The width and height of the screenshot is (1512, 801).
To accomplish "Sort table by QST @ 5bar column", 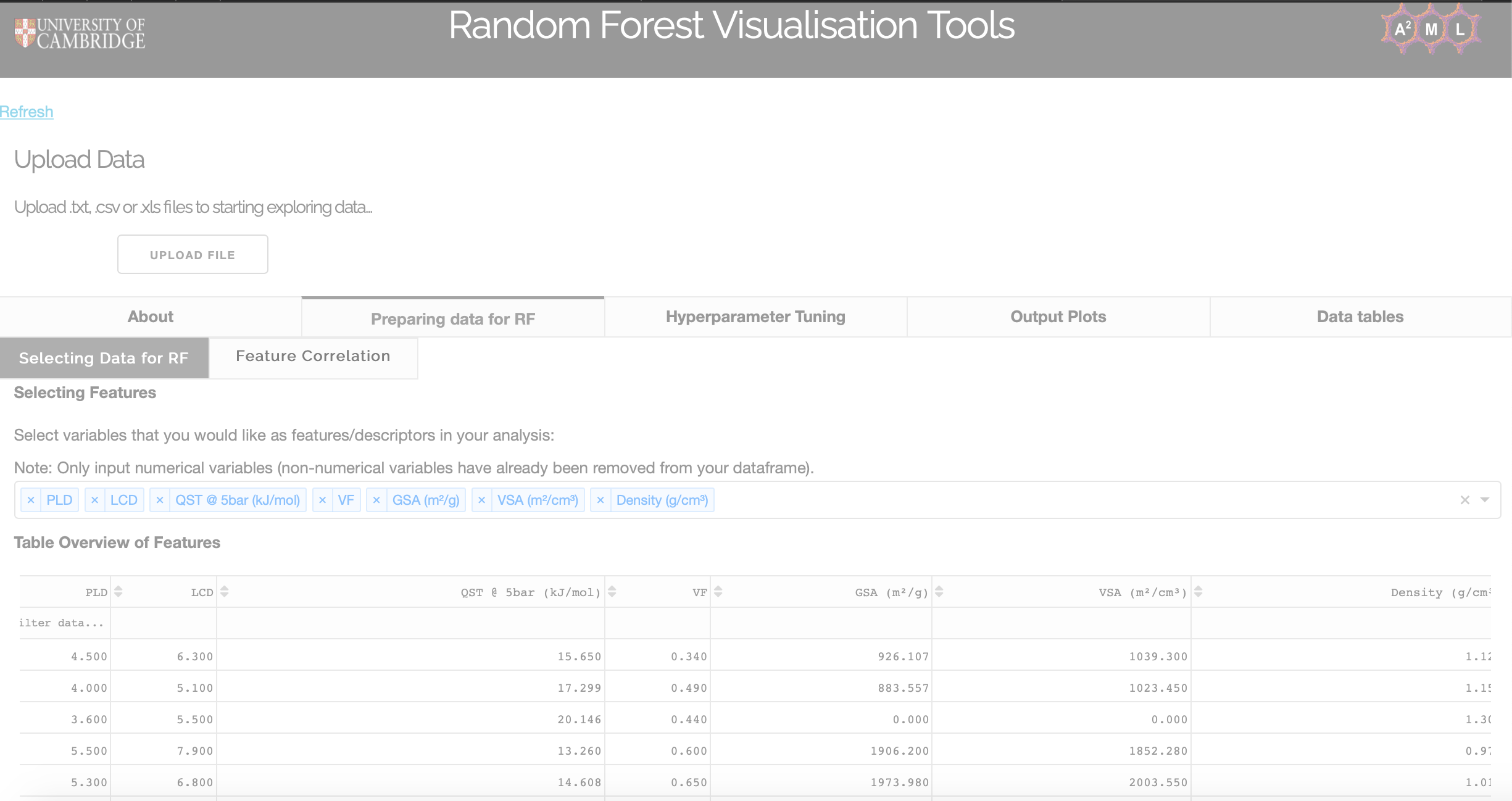I will click(612, 592).
